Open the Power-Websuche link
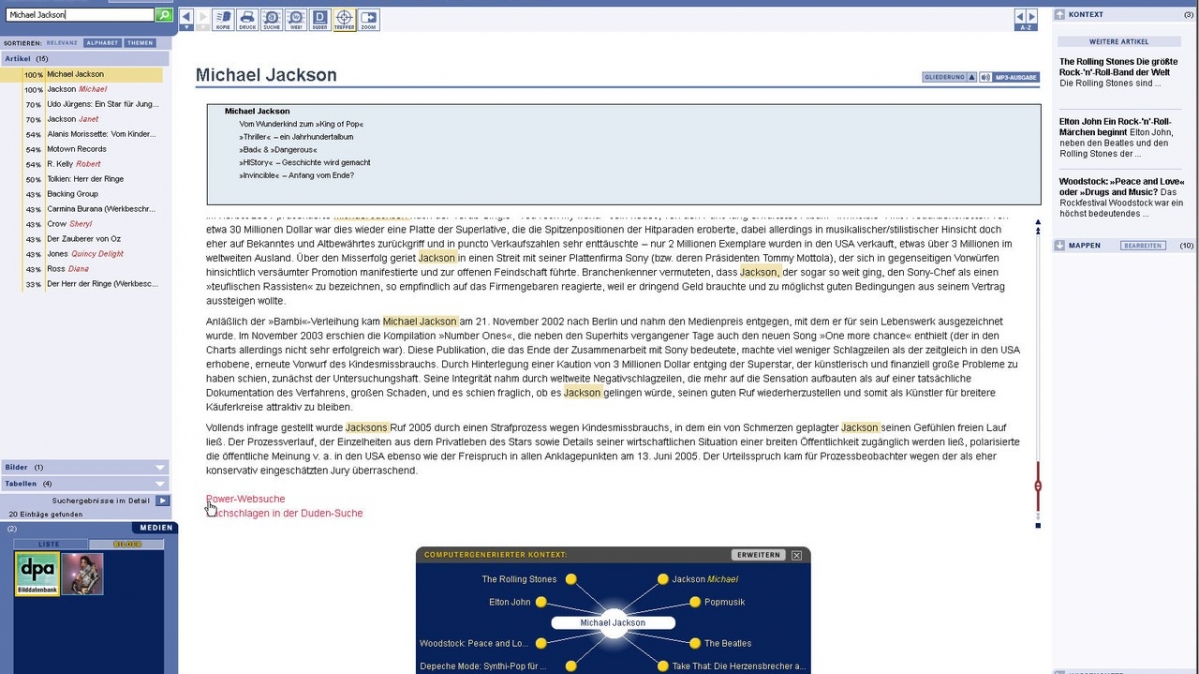 (246, 498)
